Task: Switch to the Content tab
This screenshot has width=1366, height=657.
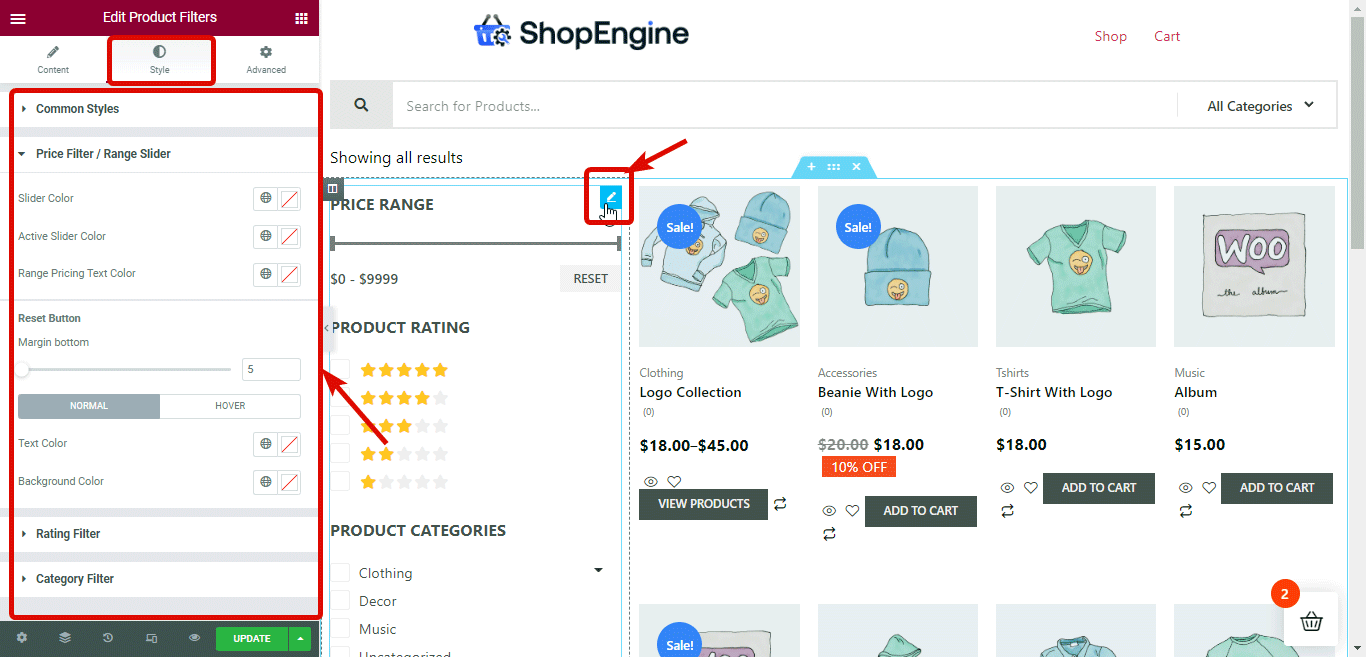Action: point(53,60)
